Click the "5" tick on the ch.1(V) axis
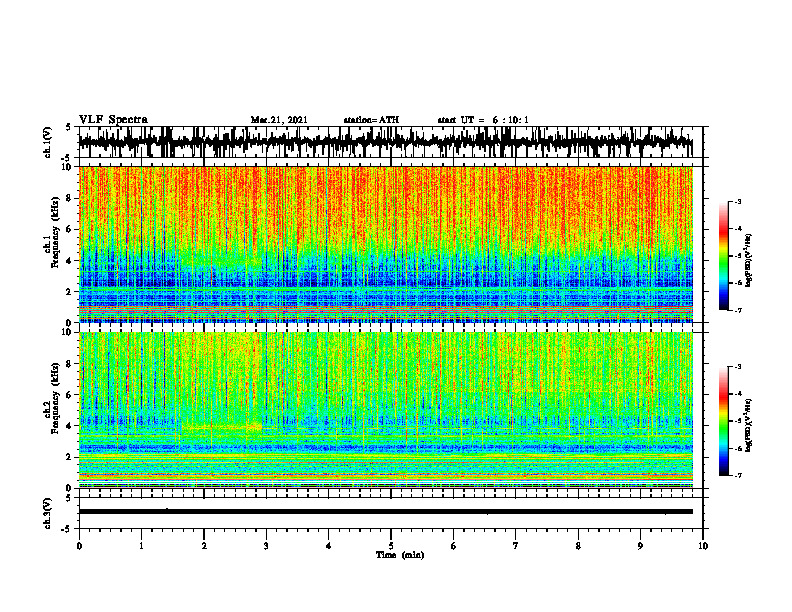Image resolution: width=792 pixels, height=612 pixels. (x=68, y=128)
